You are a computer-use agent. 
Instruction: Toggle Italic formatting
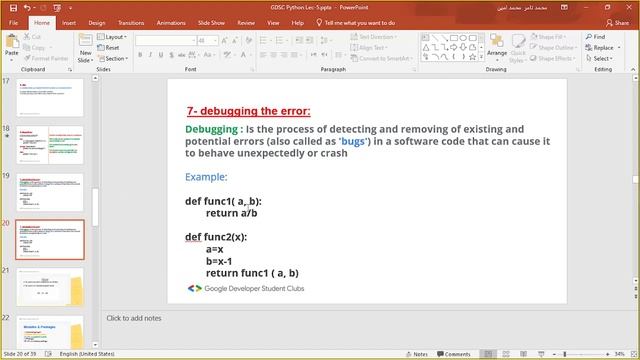point(150,55)
